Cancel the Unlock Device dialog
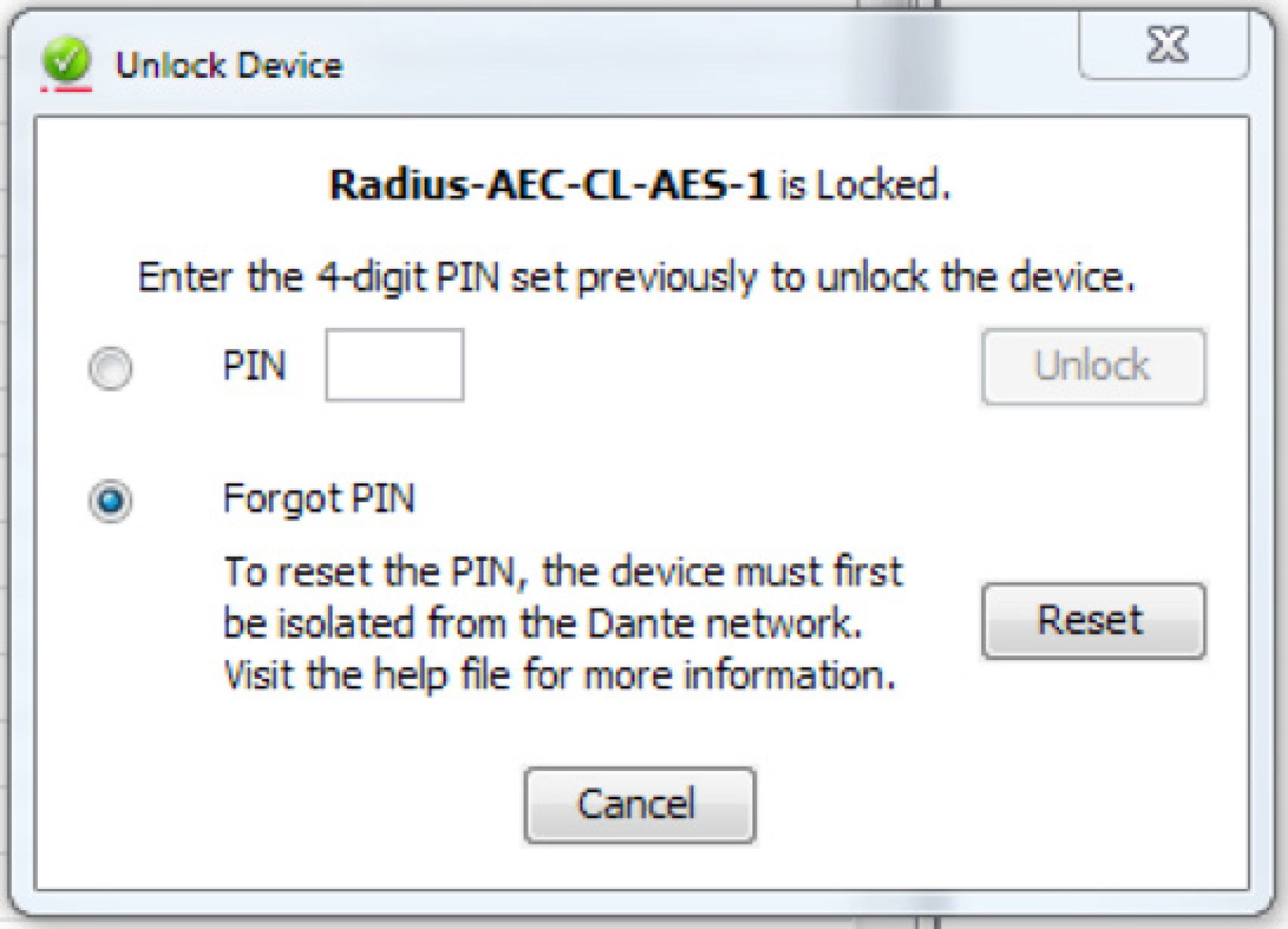This screenshot has height=929, width=1288. pos(641,804)
